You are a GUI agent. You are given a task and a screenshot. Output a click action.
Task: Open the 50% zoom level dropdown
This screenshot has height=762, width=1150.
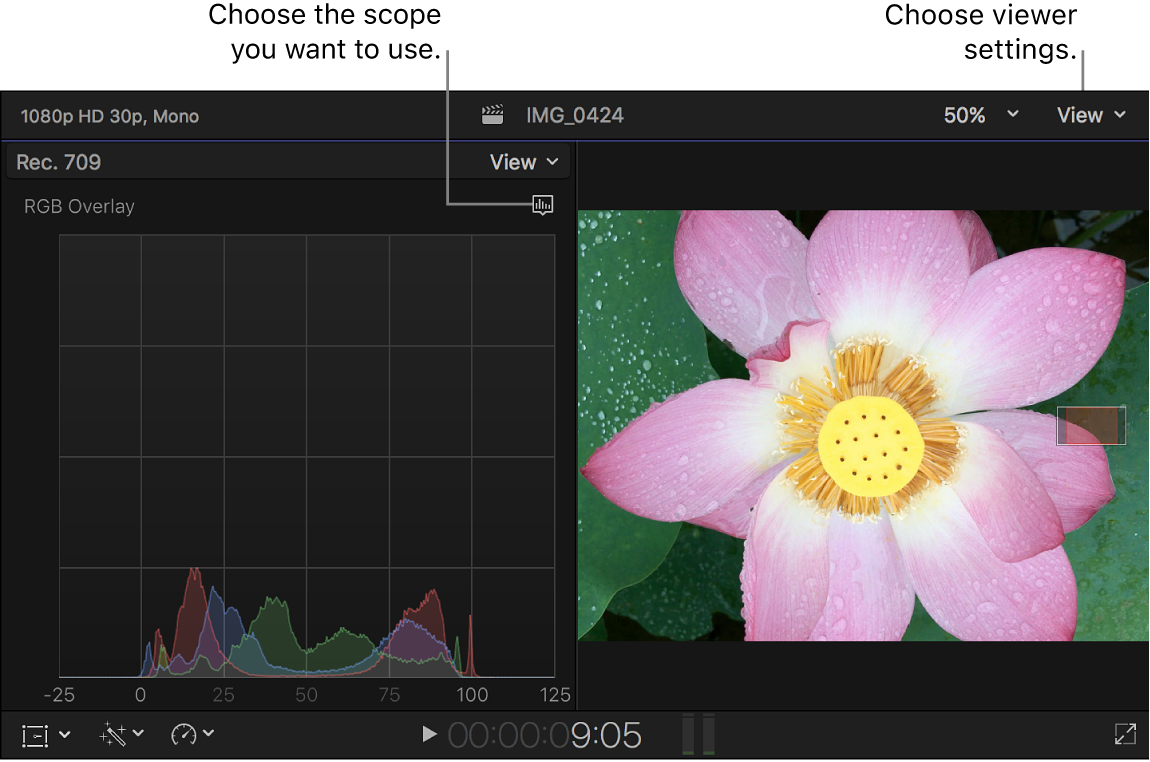click(981, 114)
